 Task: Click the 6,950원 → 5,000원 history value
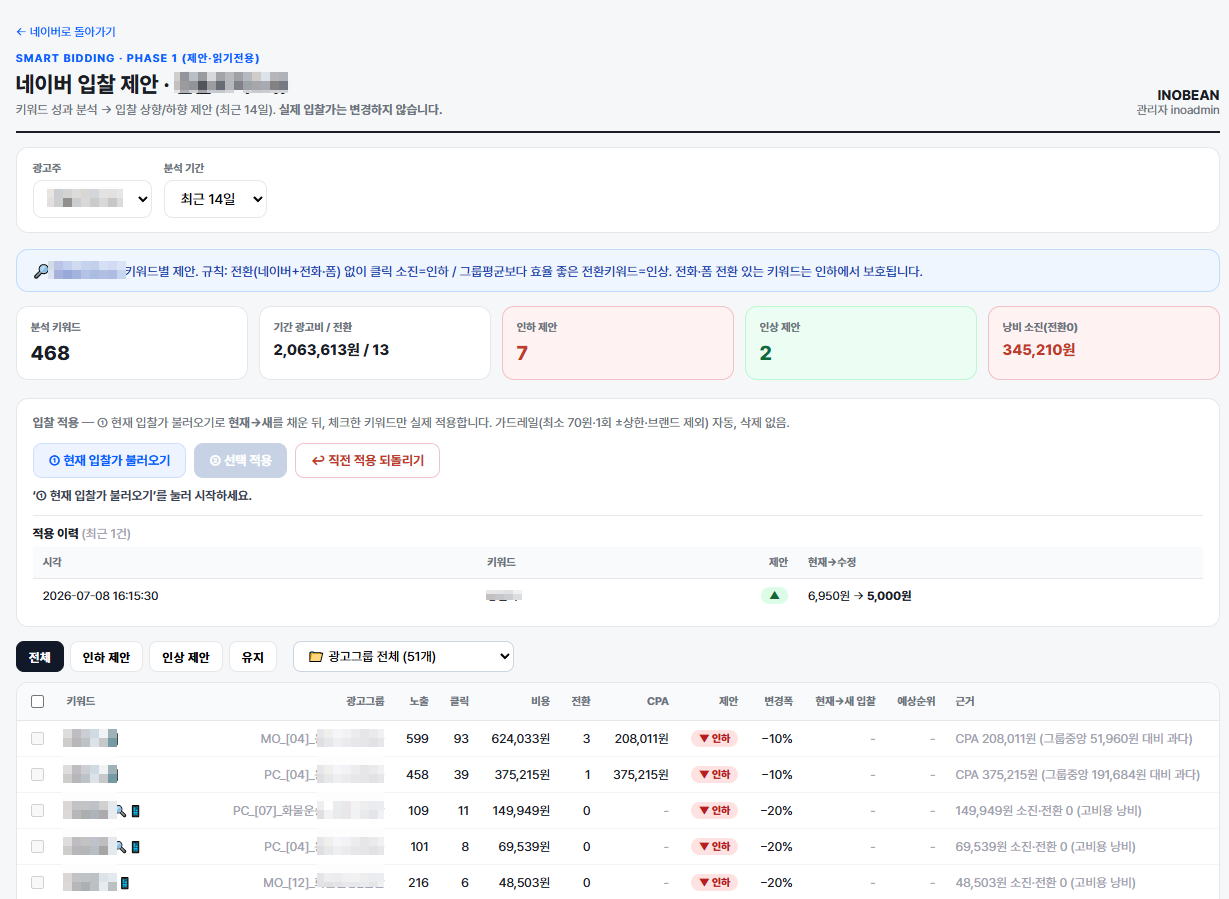click(x=859, y=596)
